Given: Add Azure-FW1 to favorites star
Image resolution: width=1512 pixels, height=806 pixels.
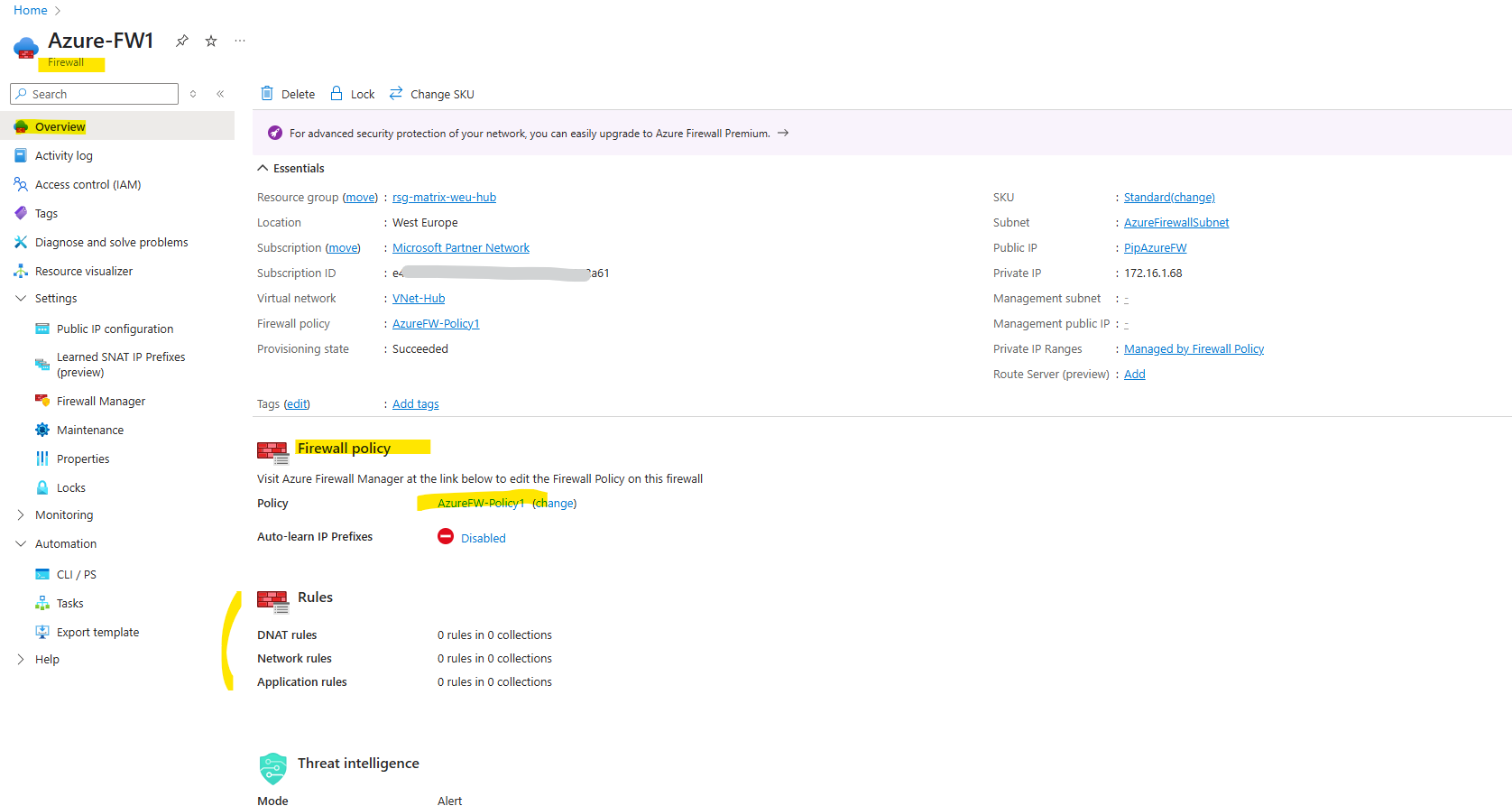Looking at the screenshot, I should coord(211,41).
